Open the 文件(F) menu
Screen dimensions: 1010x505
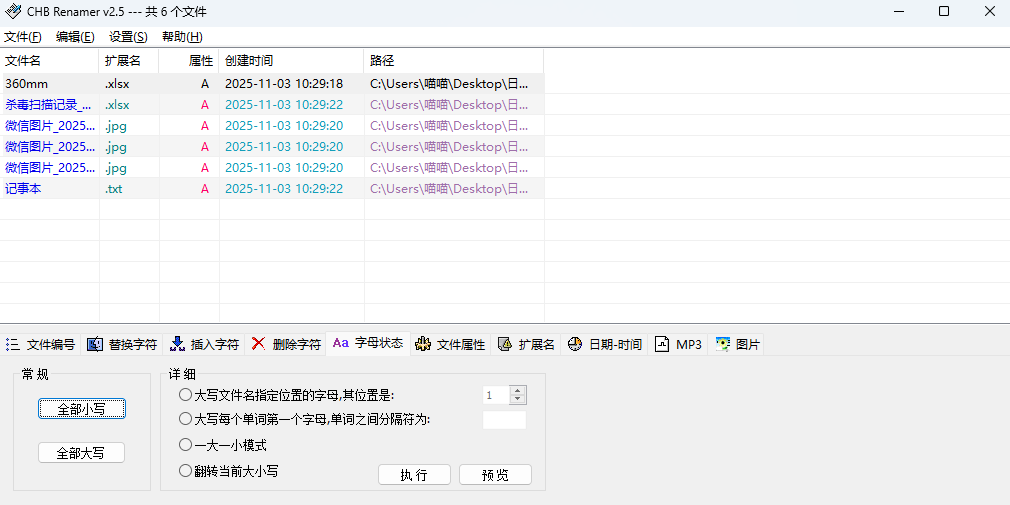[x=23, y=37]
